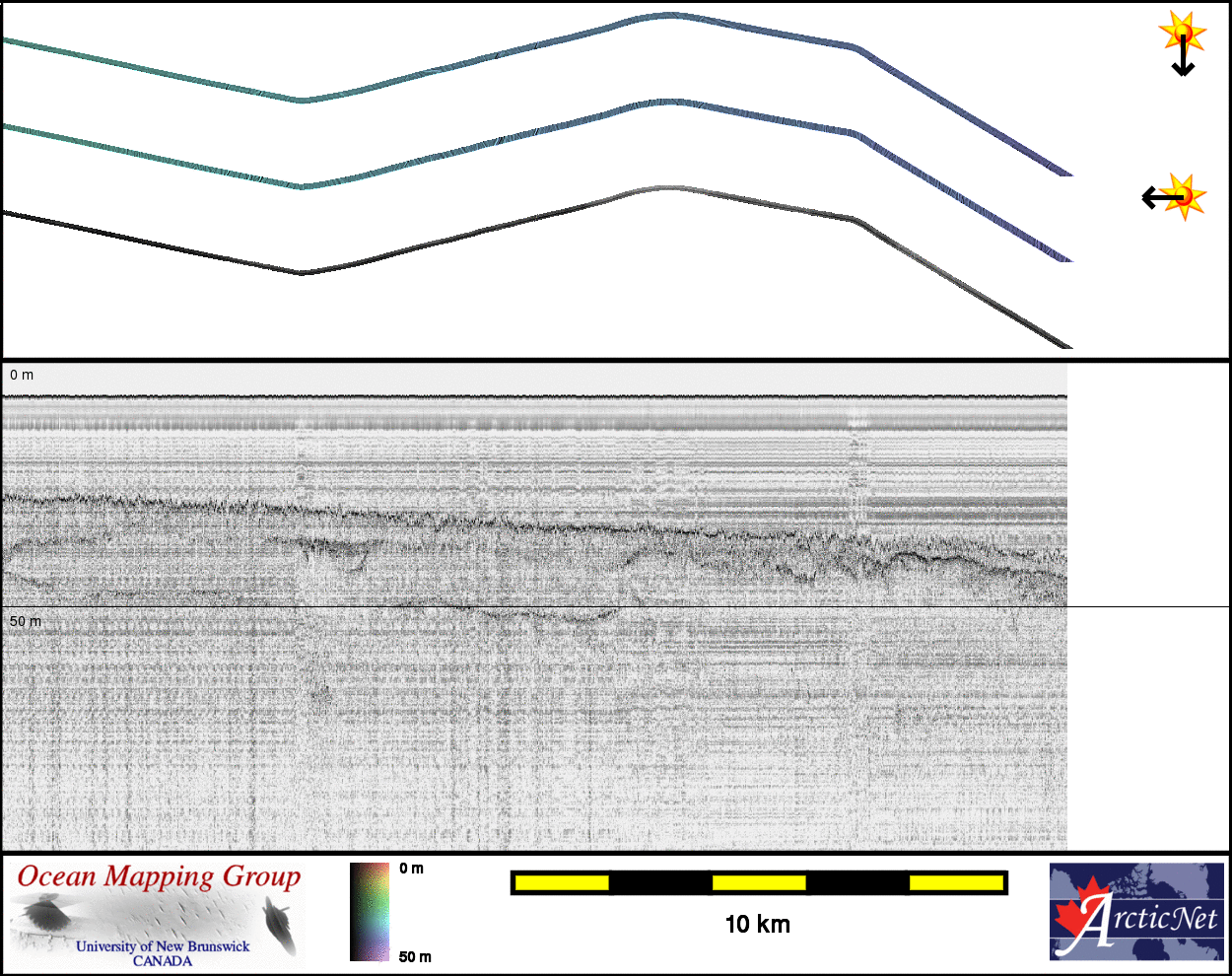Click the CANADA text under the university name

pyautogui.click(x=163, y=961)
